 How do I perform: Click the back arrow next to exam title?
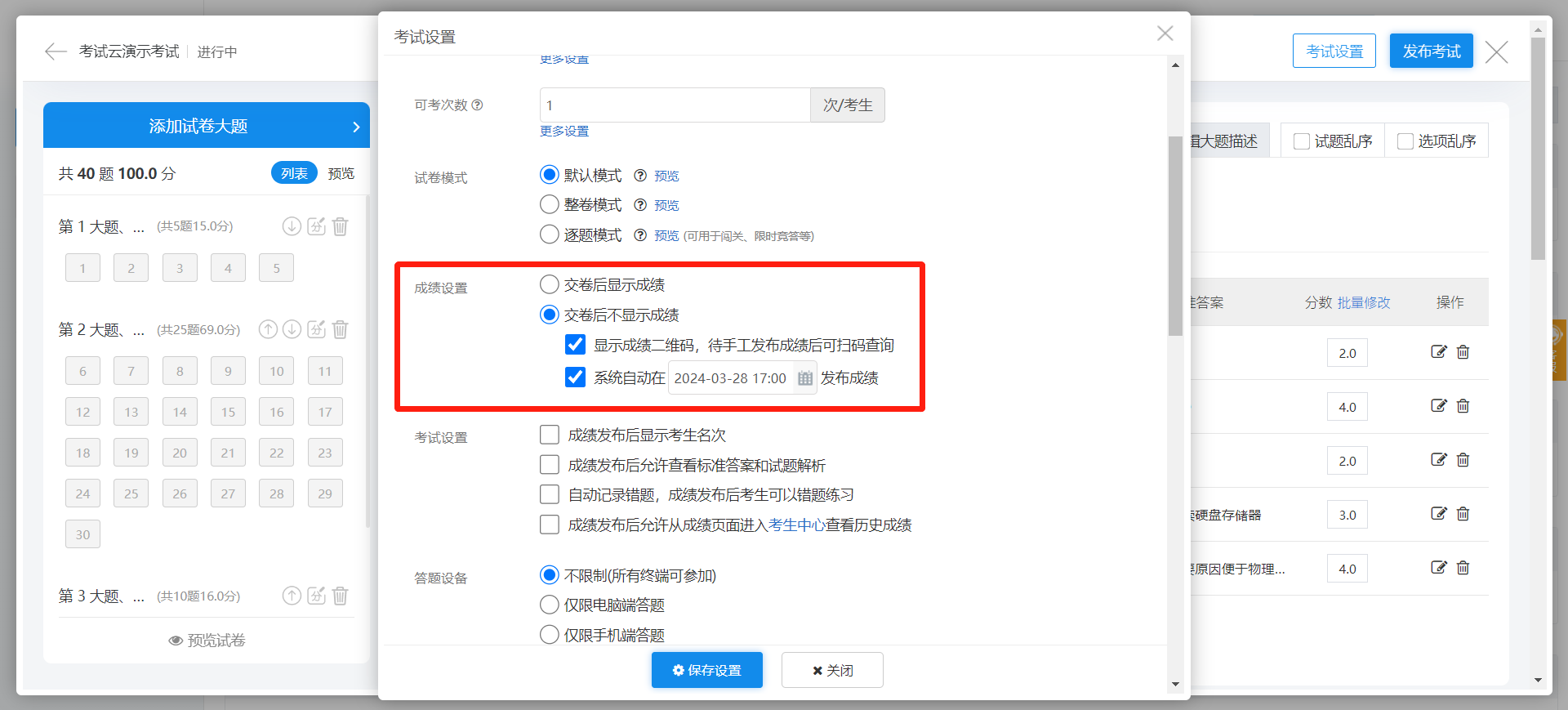56,52
